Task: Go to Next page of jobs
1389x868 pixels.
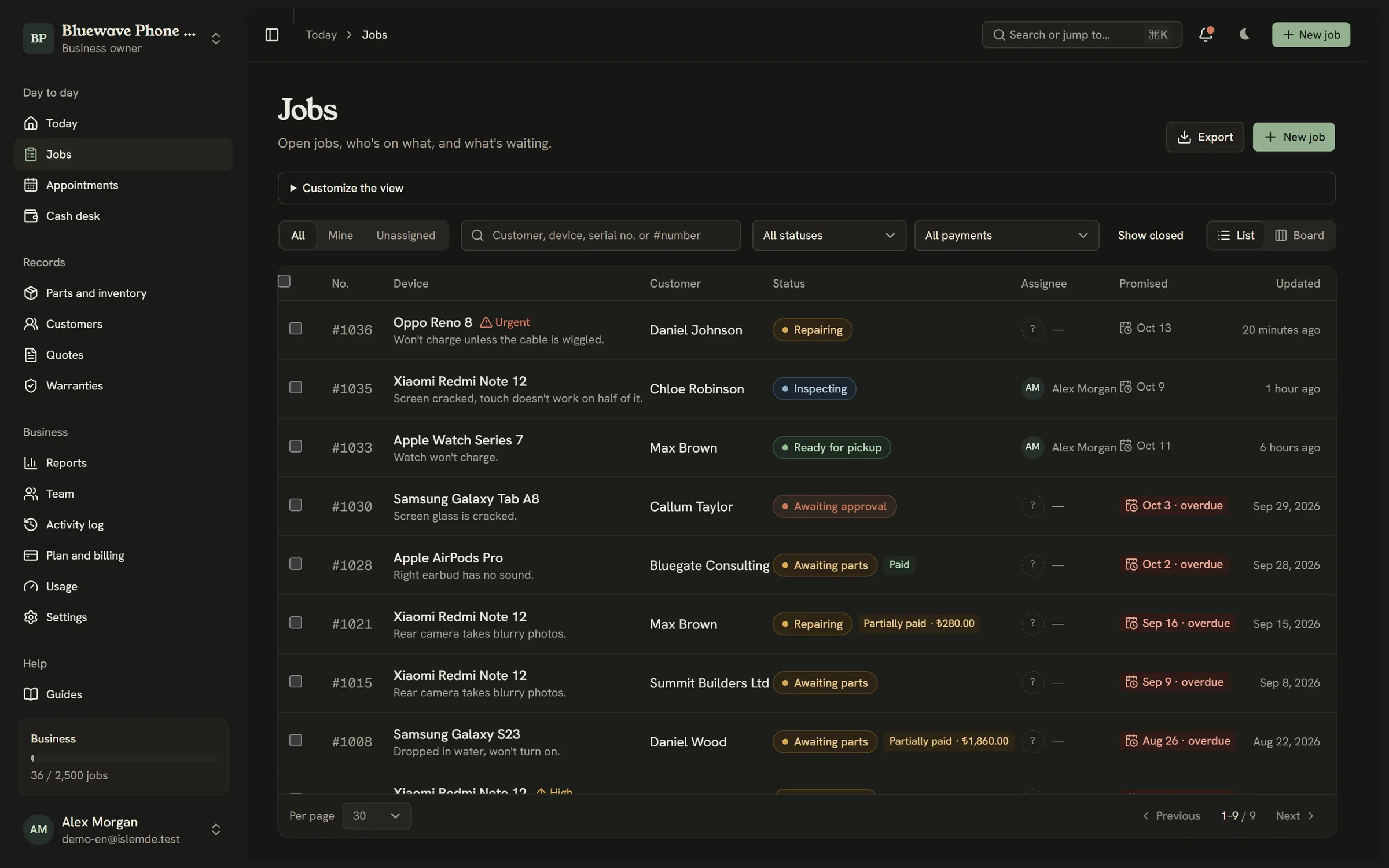Action: 1295,816
